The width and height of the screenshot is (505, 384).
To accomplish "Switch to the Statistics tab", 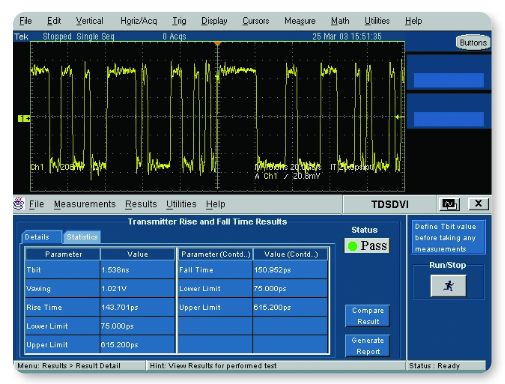I will pos(82,237).
